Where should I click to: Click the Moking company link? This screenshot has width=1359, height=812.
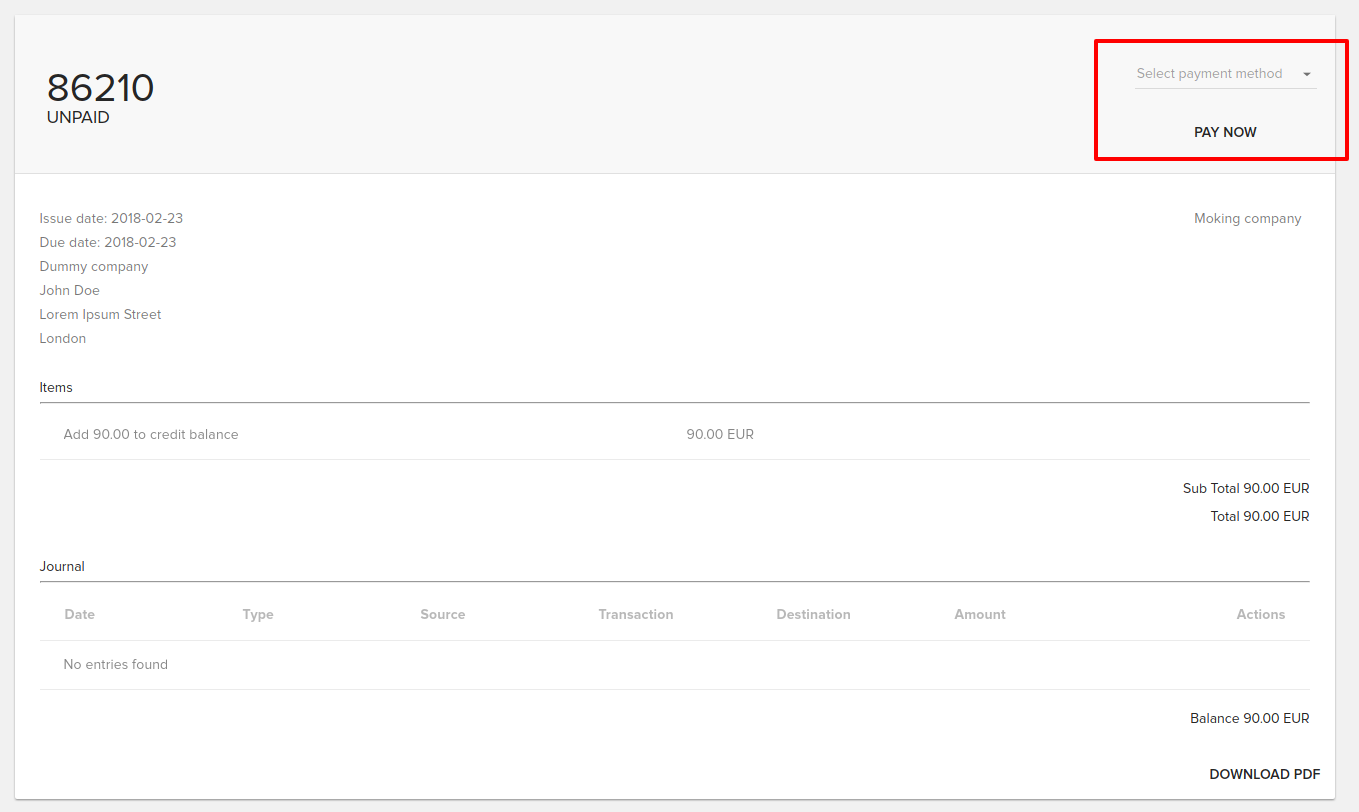point(1247,218)
